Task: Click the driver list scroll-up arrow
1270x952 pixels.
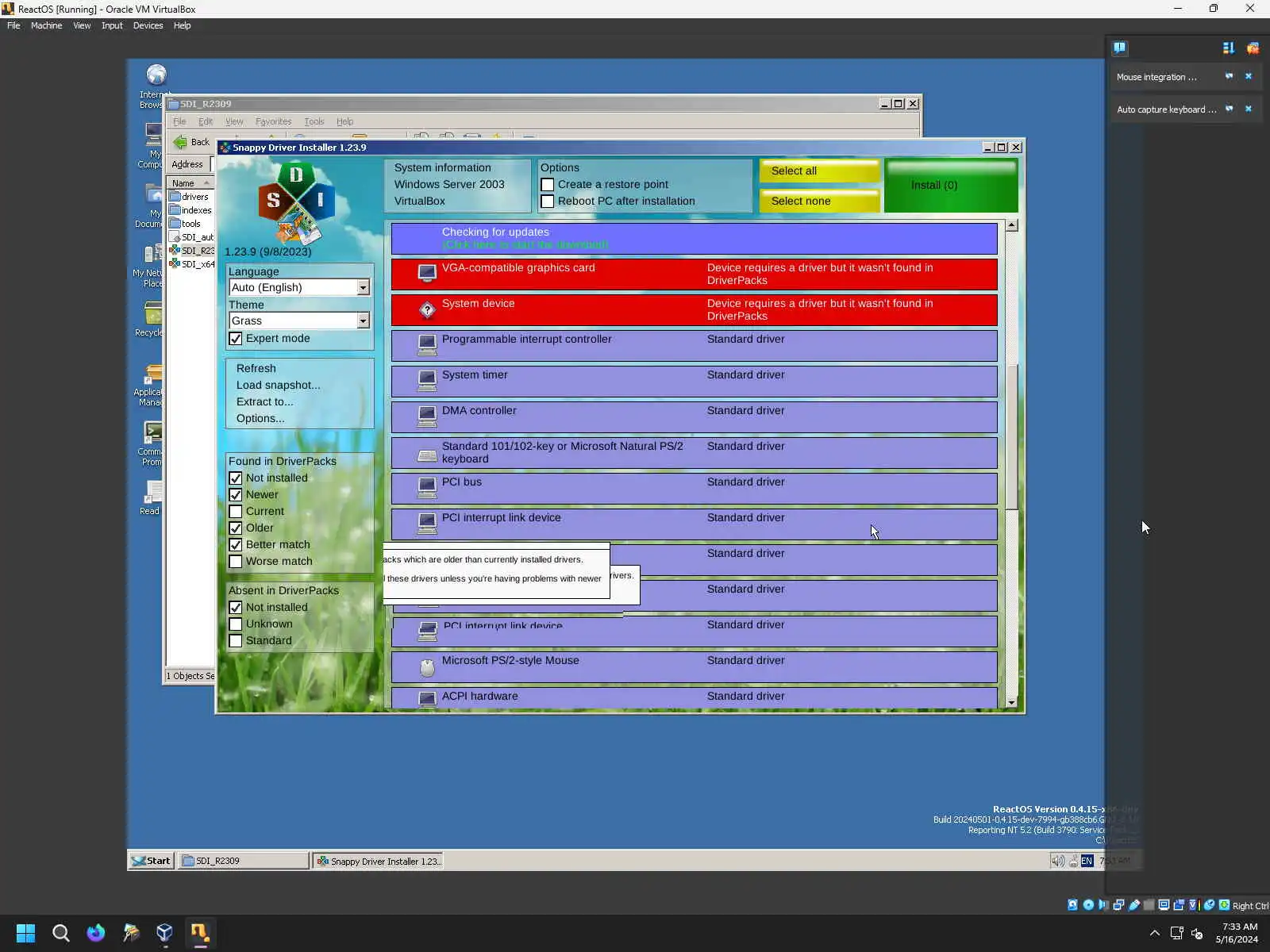Action: point(1011,225)
